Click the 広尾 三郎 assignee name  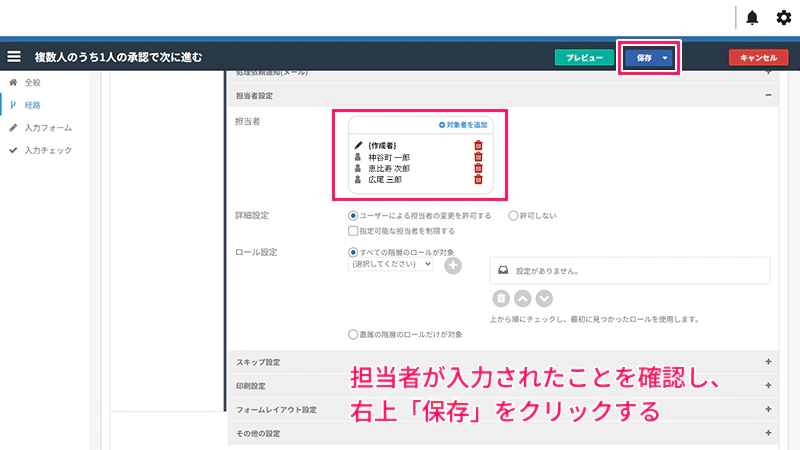[385, 180]
